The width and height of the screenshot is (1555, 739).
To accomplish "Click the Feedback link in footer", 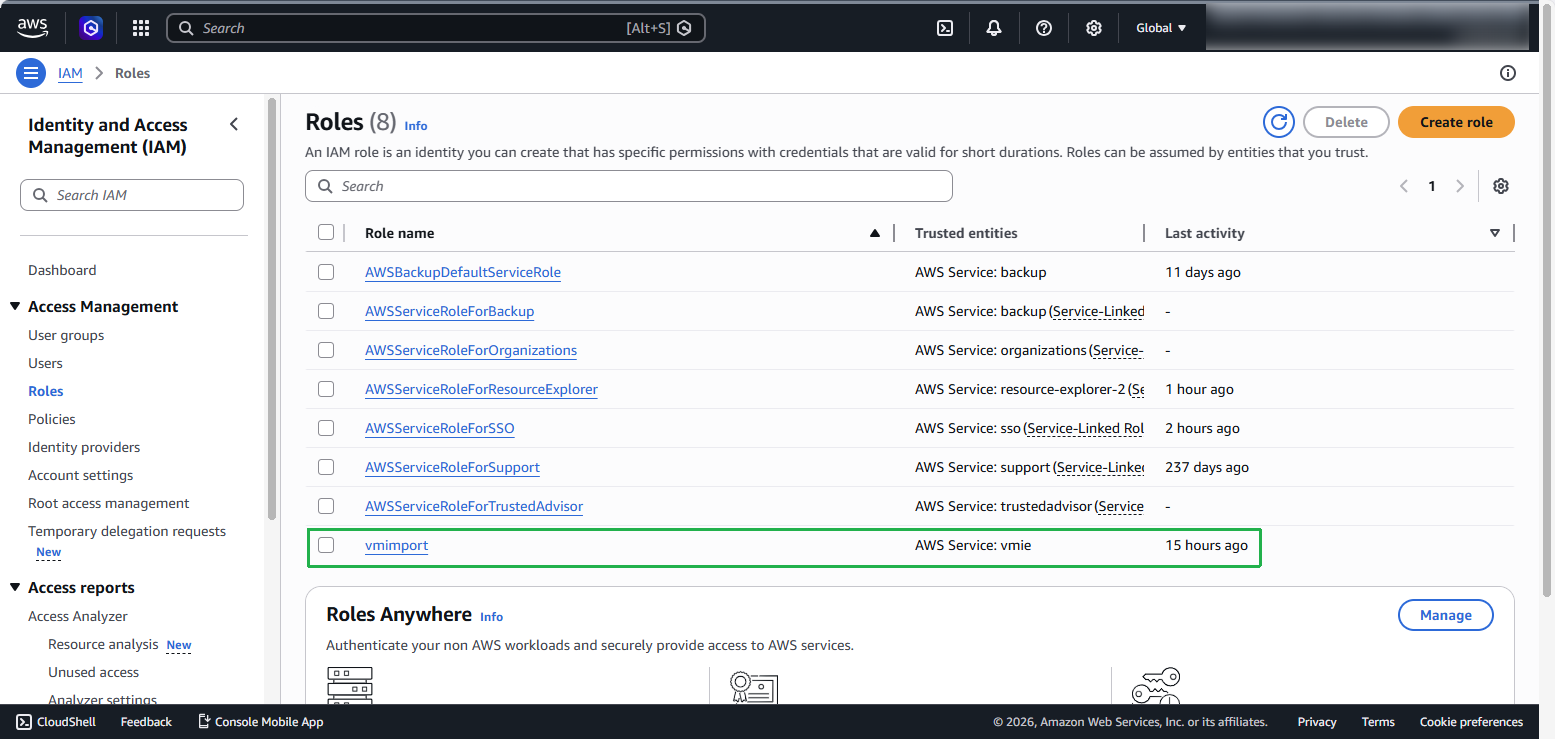I will pos(146,721).
